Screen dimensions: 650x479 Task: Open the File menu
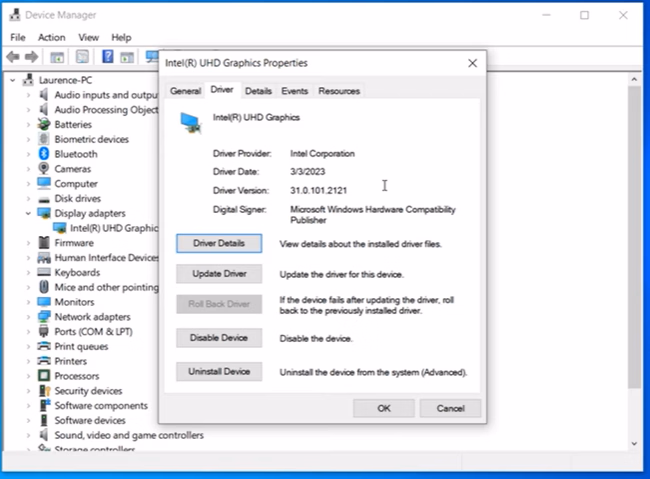[x=18, y=37]
